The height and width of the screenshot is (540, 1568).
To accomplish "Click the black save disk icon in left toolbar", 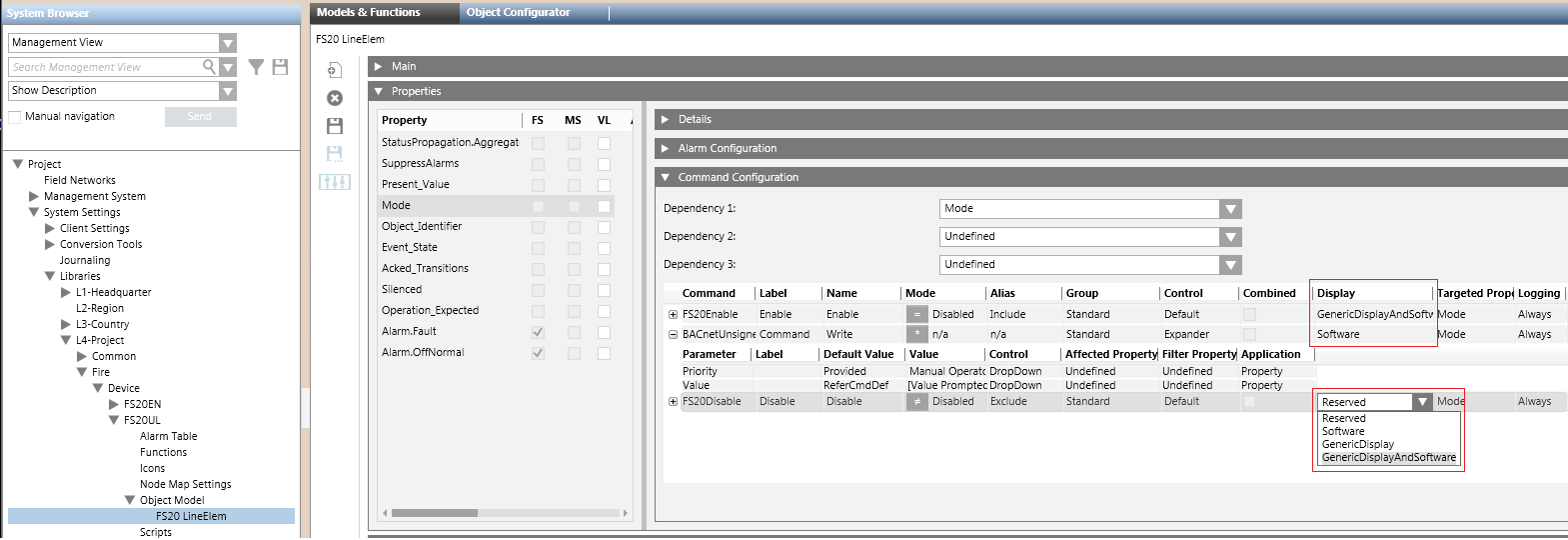I will click(335, 126).
